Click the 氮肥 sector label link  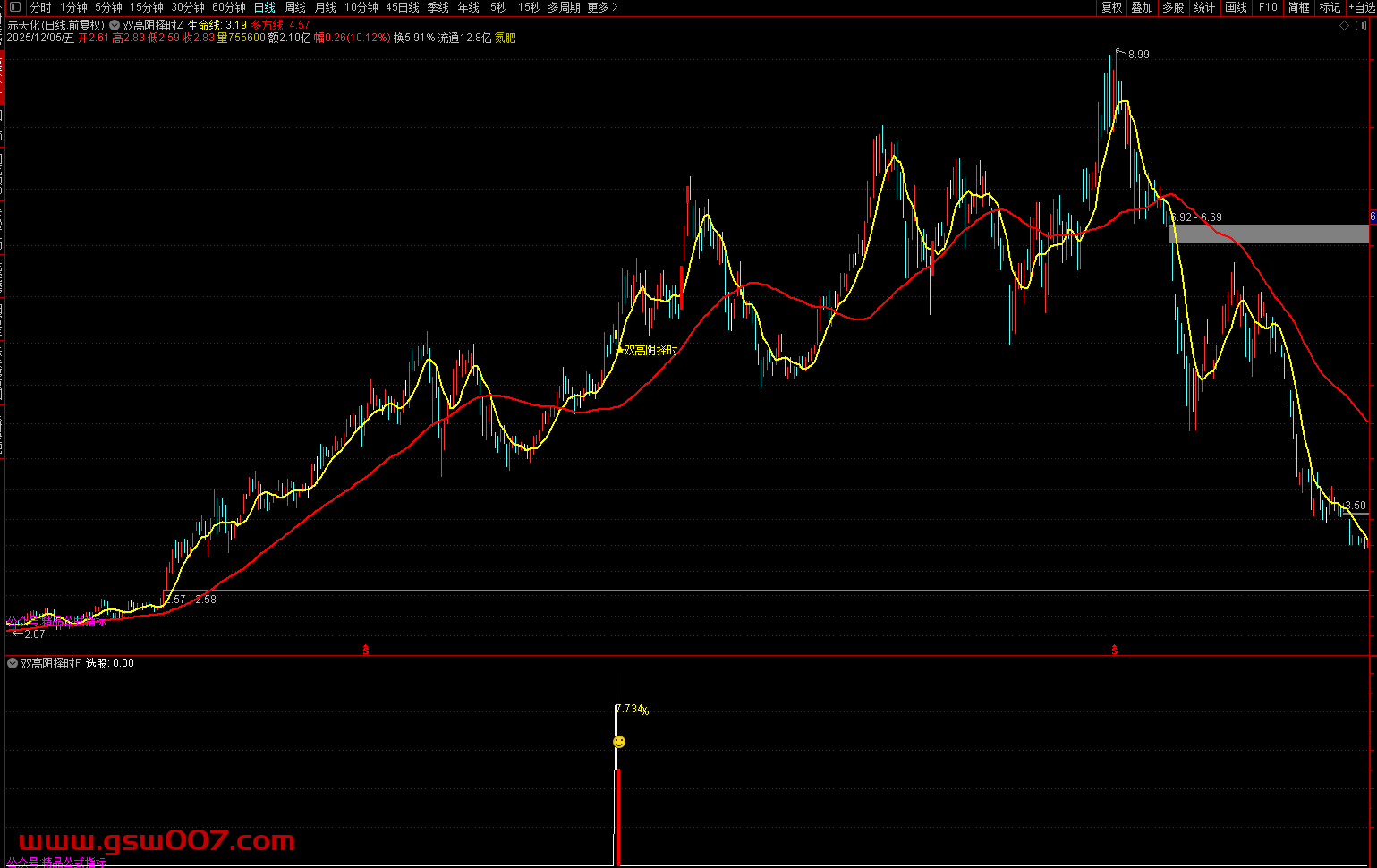(505, 38)
